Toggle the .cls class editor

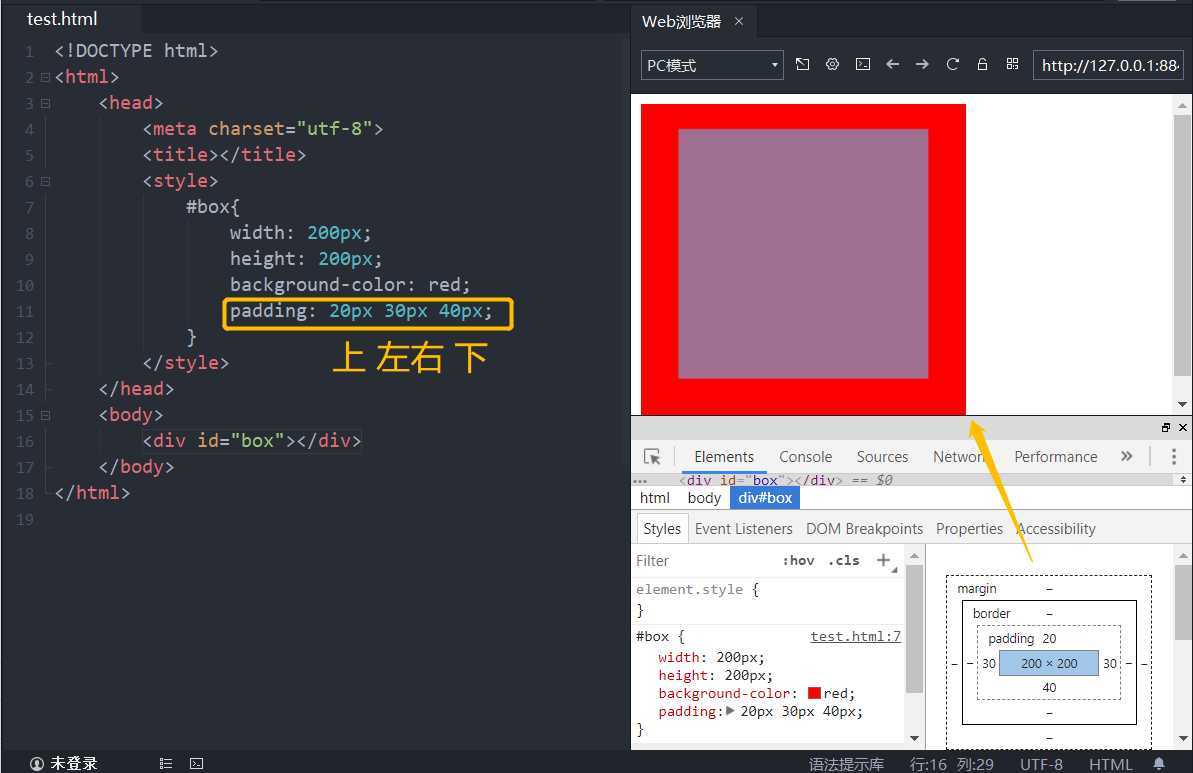844,561
